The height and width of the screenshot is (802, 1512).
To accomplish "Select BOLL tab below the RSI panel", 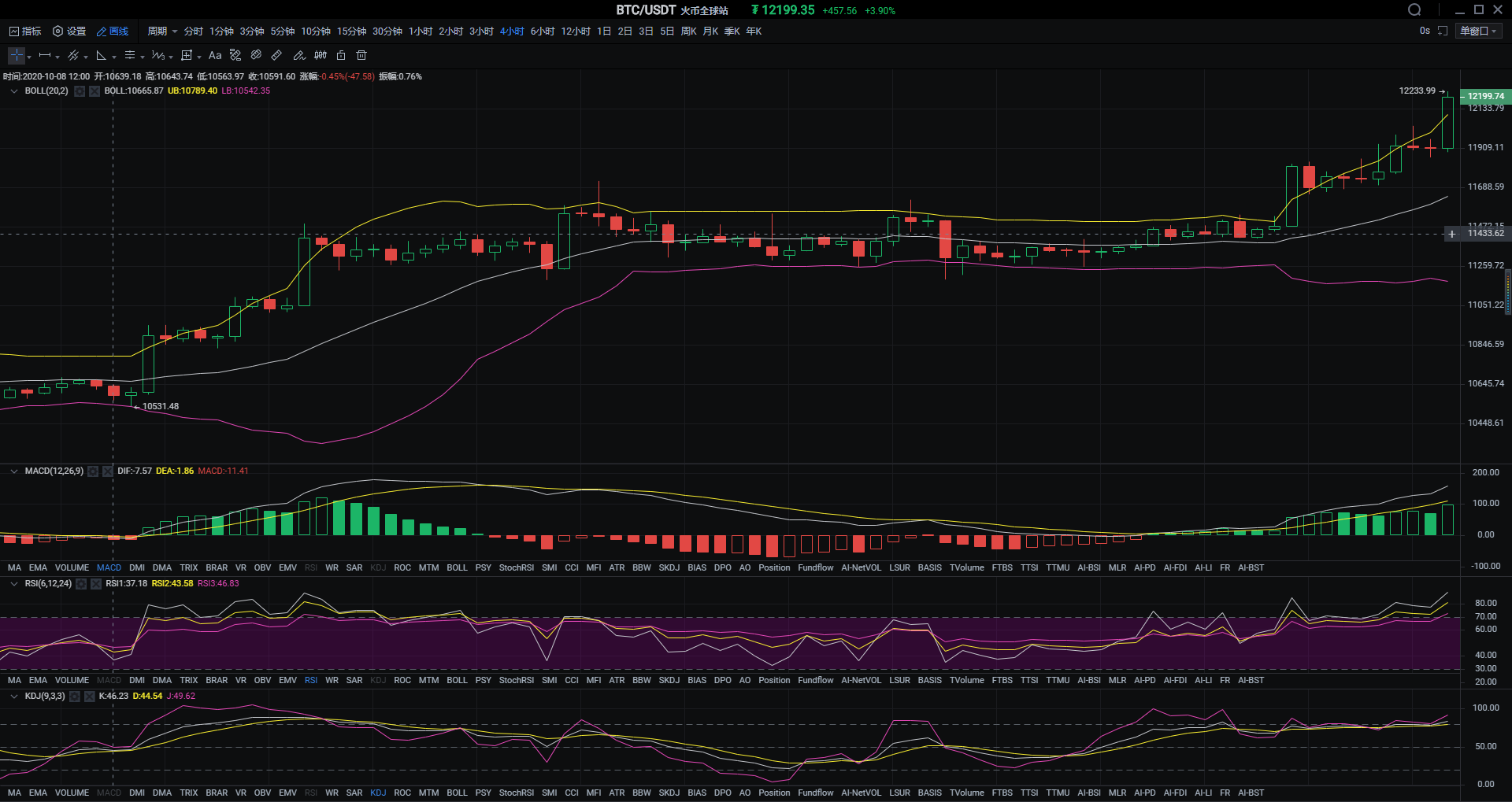I will coord(457,680).
